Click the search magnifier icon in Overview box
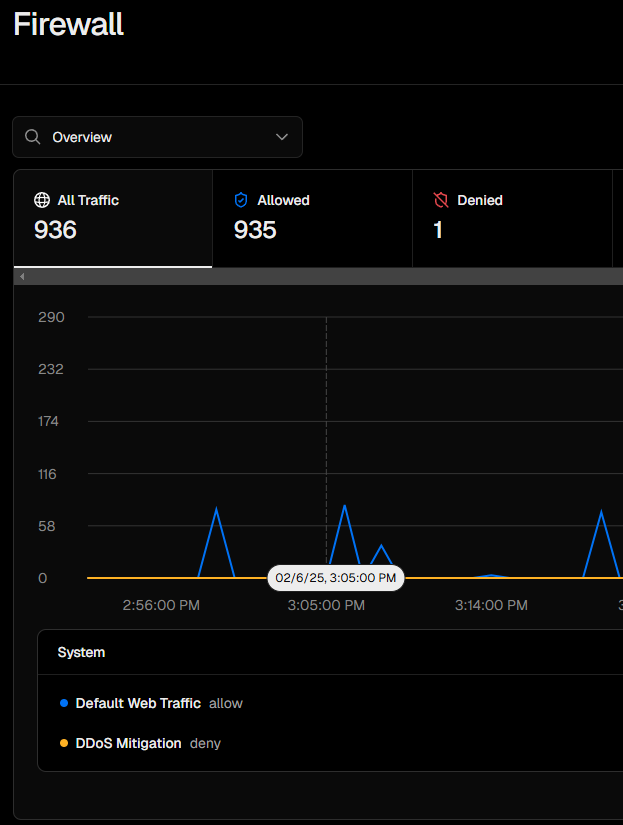 [x=33, y=137]
